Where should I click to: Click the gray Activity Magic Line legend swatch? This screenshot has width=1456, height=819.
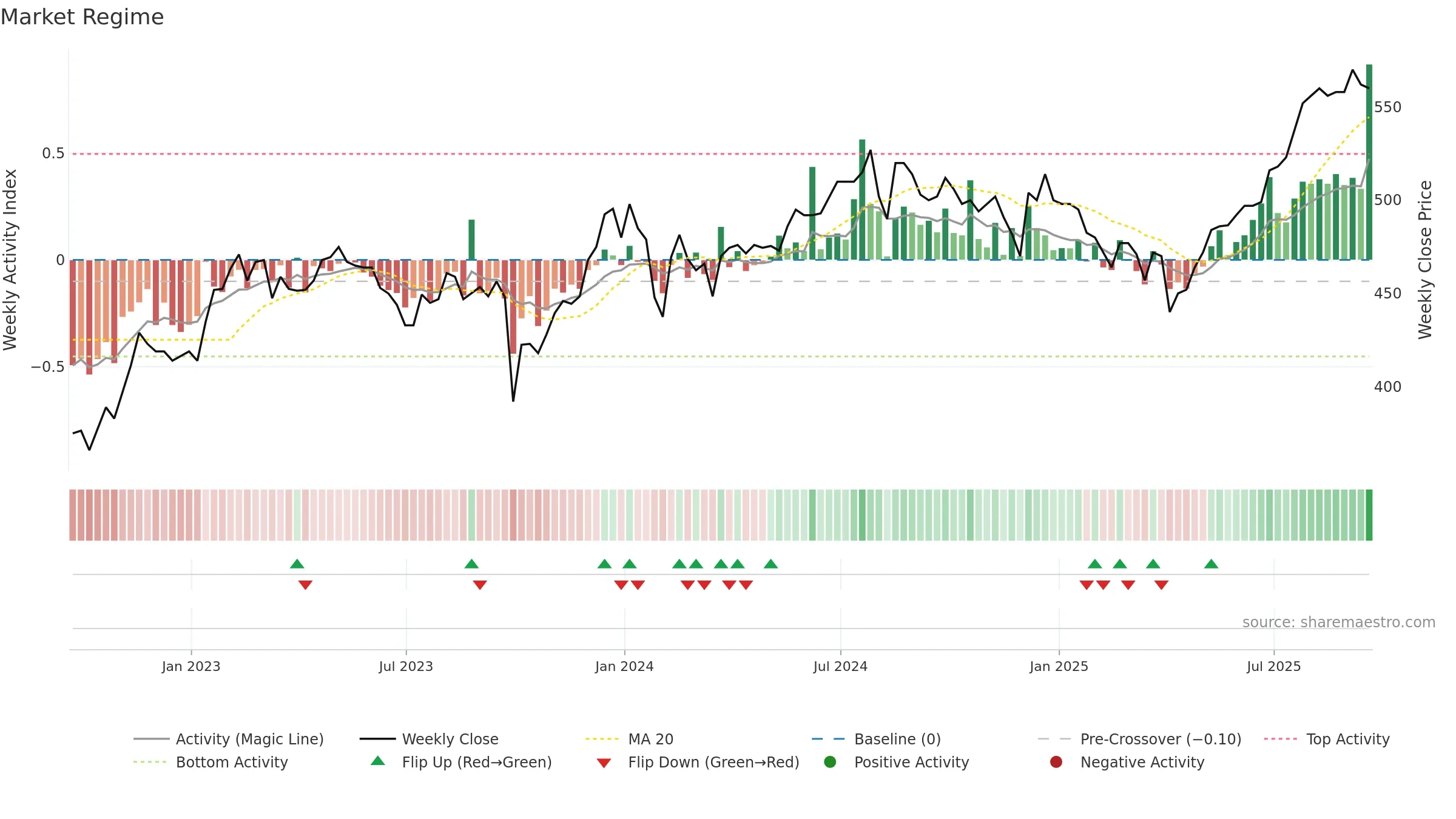pyautogui.click(x=151, y=739)
